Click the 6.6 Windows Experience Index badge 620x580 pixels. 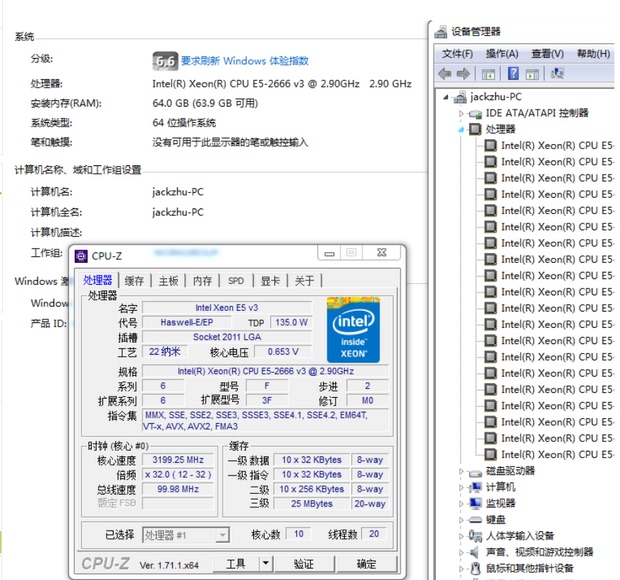[x=165, y=61]
